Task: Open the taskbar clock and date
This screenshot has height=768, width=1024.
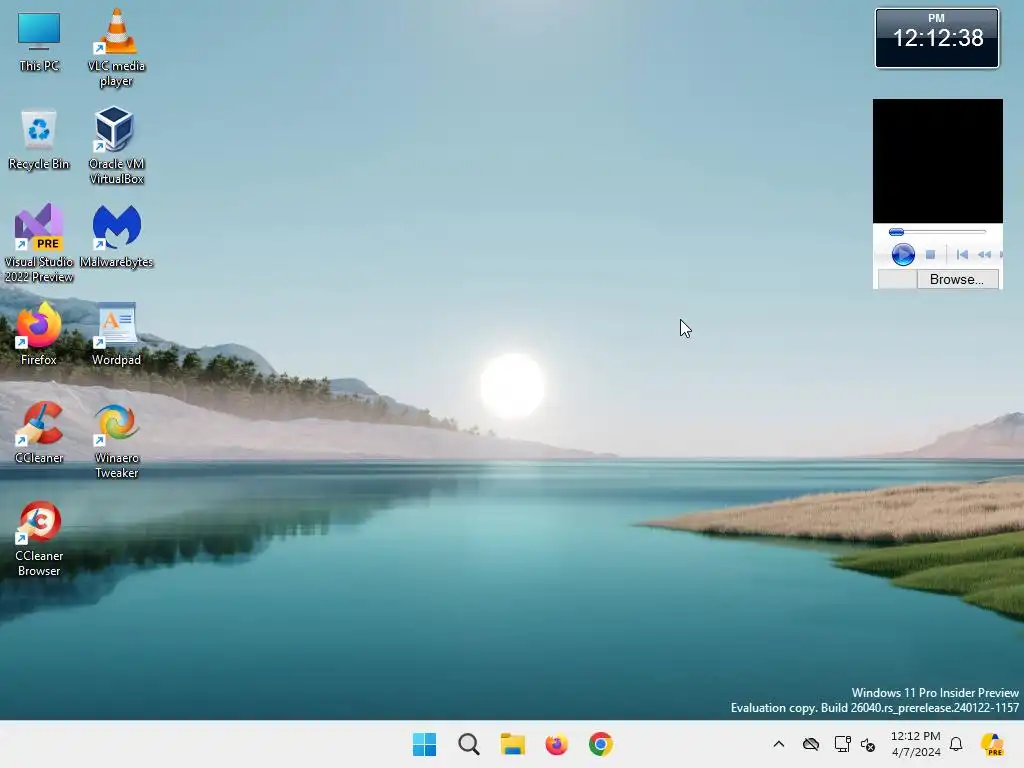Action: [916, 744]
